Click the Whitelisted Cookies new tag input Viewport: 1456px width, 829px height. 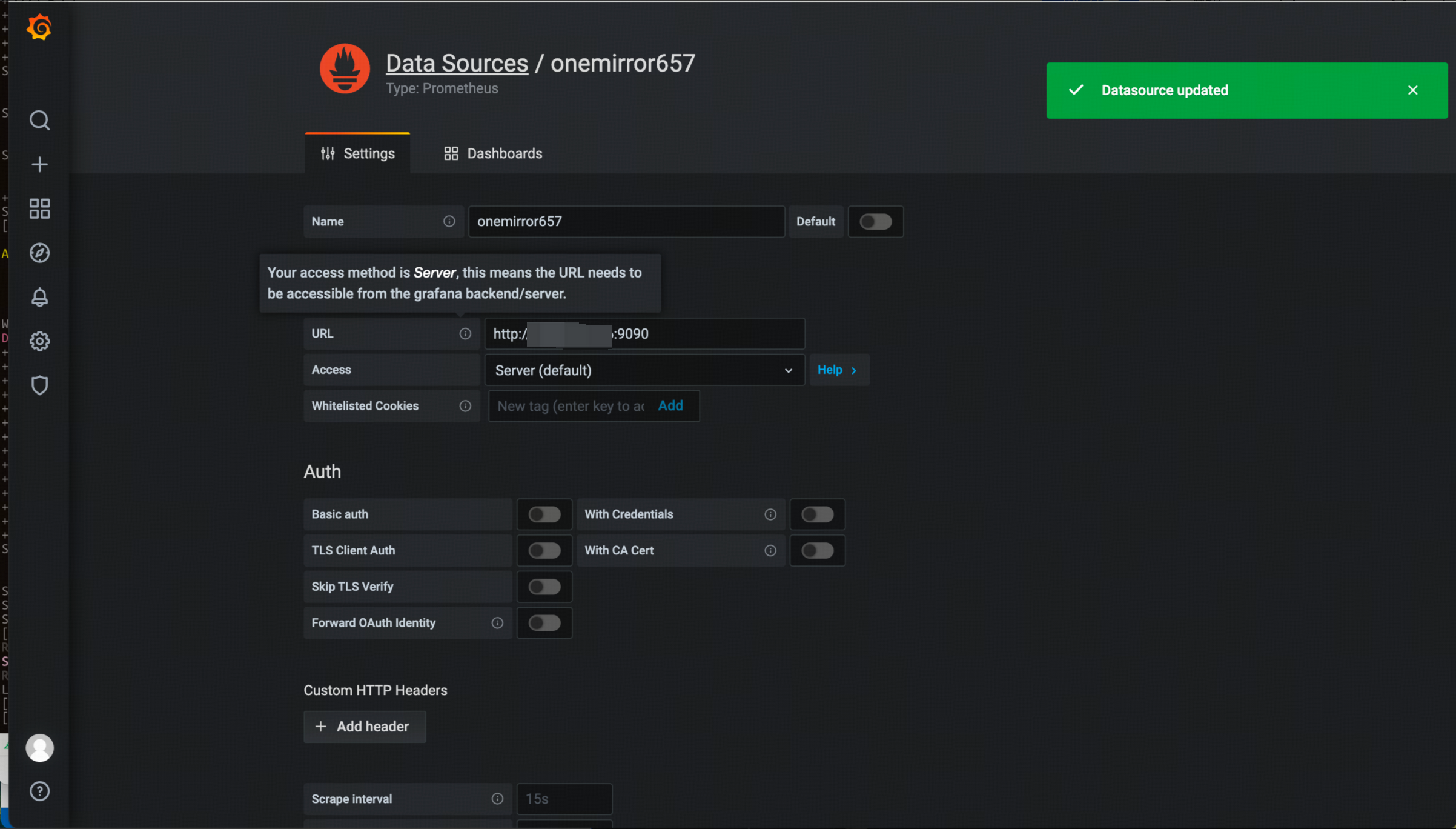tap(571, 406)
